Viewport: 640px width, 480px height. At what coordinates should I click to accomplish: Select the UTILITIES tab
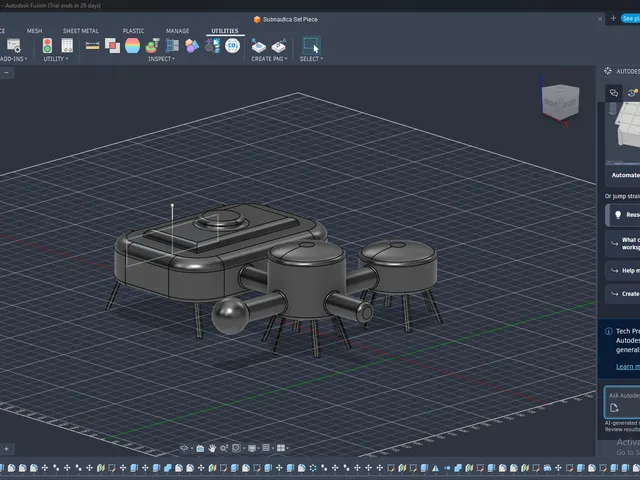point(224,31)
